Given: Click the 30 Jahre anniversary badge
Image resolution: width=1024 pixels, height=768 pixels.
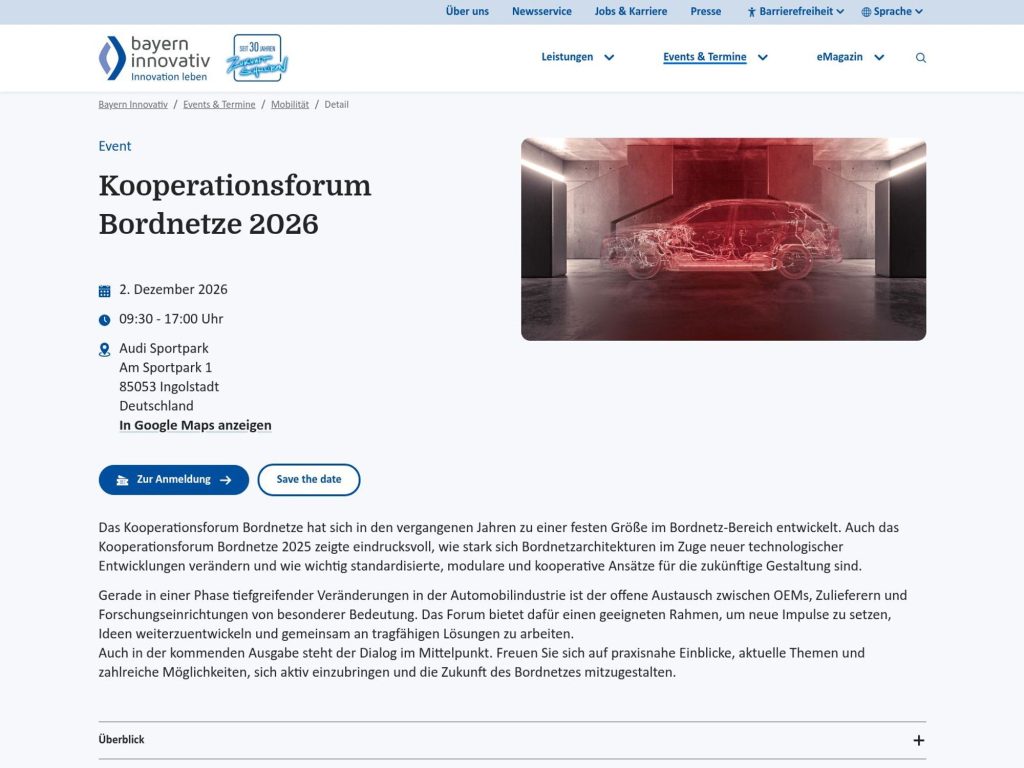Looking at the screenshot, I should coord(257,57).
